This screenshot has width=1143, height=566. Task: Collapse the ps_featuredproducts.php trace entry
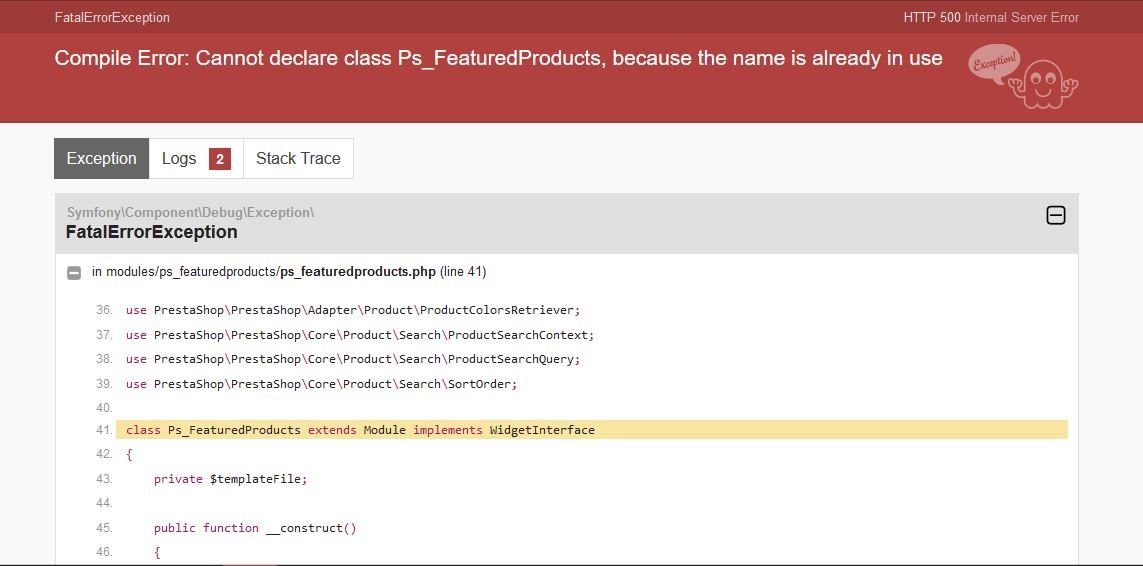[74, 273]
